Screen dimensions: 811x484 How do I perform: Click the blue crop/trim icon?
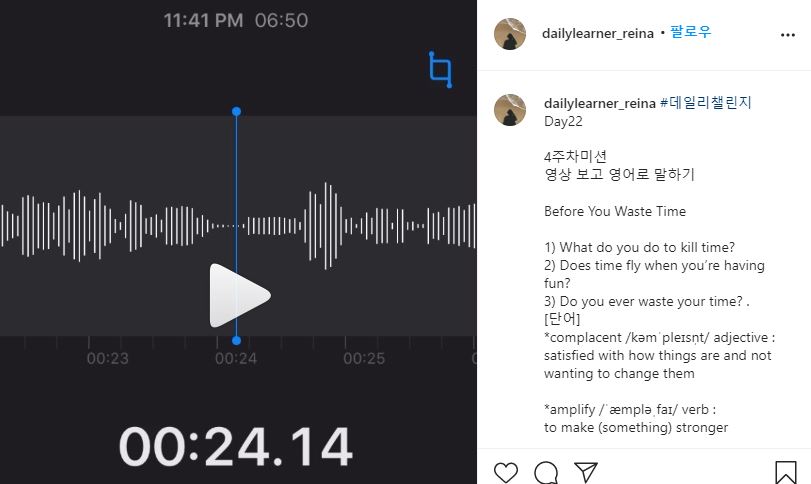coord(441,69)
